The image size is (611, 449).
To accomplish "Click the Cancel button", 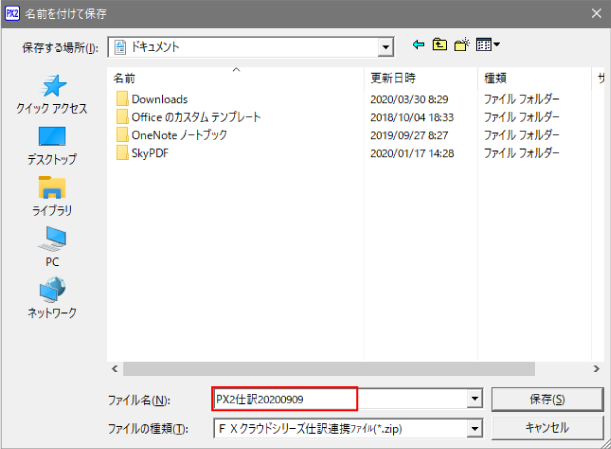I will click(x=547, y=427).
